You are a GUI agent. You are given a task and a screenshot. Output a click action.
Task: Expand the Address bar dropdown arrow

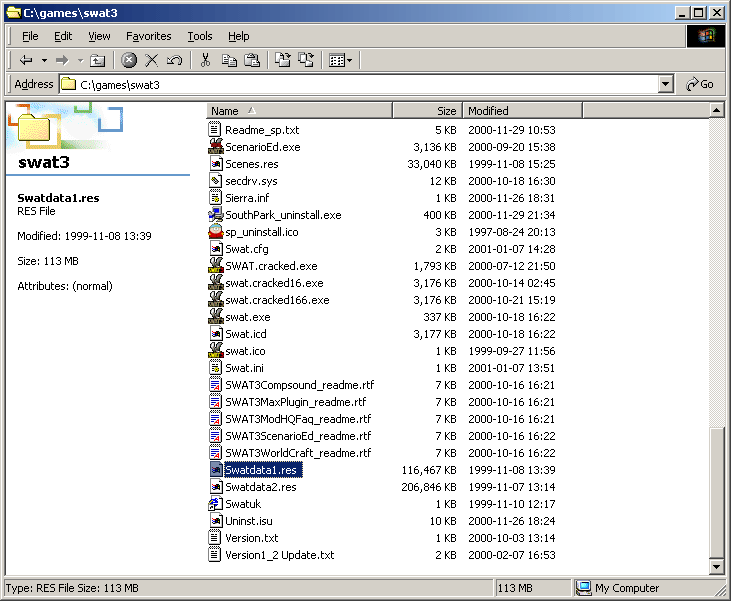tap(666, 84)
